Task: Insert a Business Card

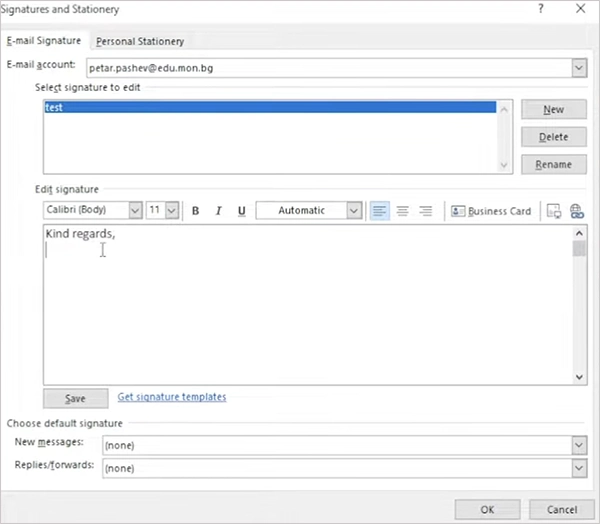Action: pos(491,211)
